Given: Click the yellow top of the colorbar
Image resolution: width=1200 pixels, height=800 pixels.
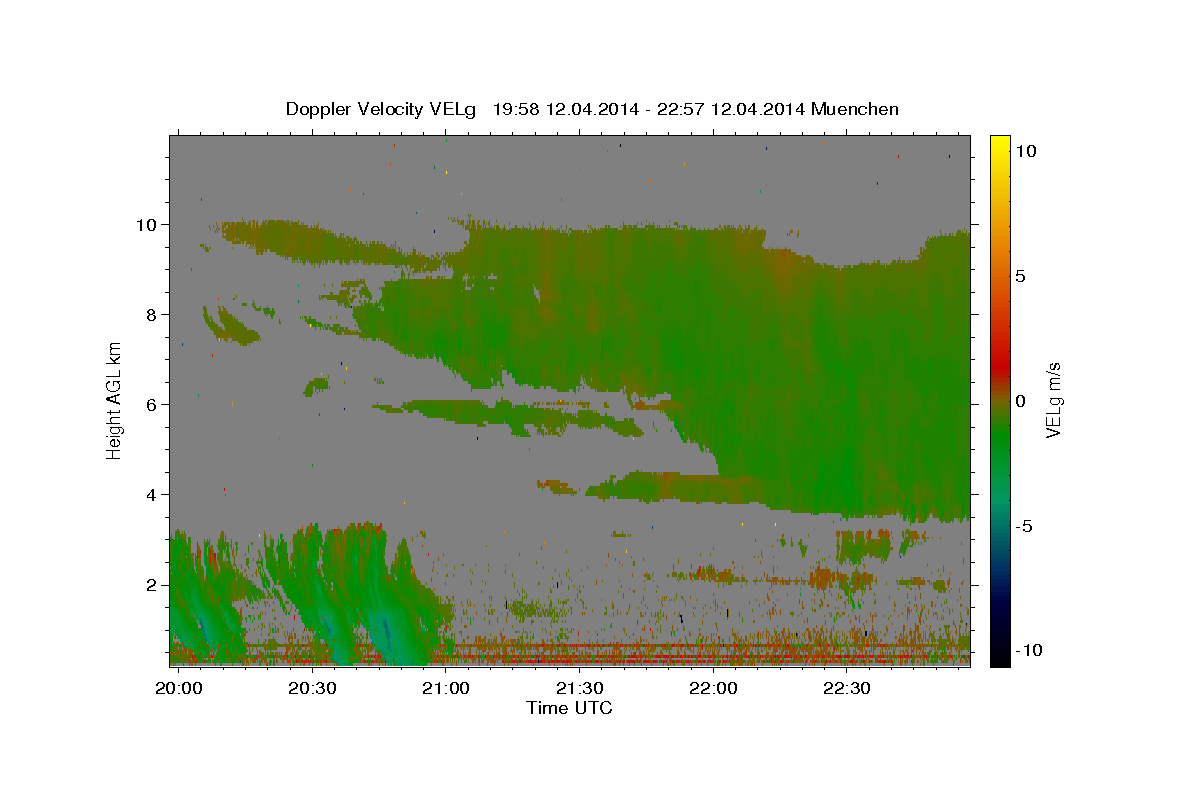Looking at the screenshot, I should 999,142.
